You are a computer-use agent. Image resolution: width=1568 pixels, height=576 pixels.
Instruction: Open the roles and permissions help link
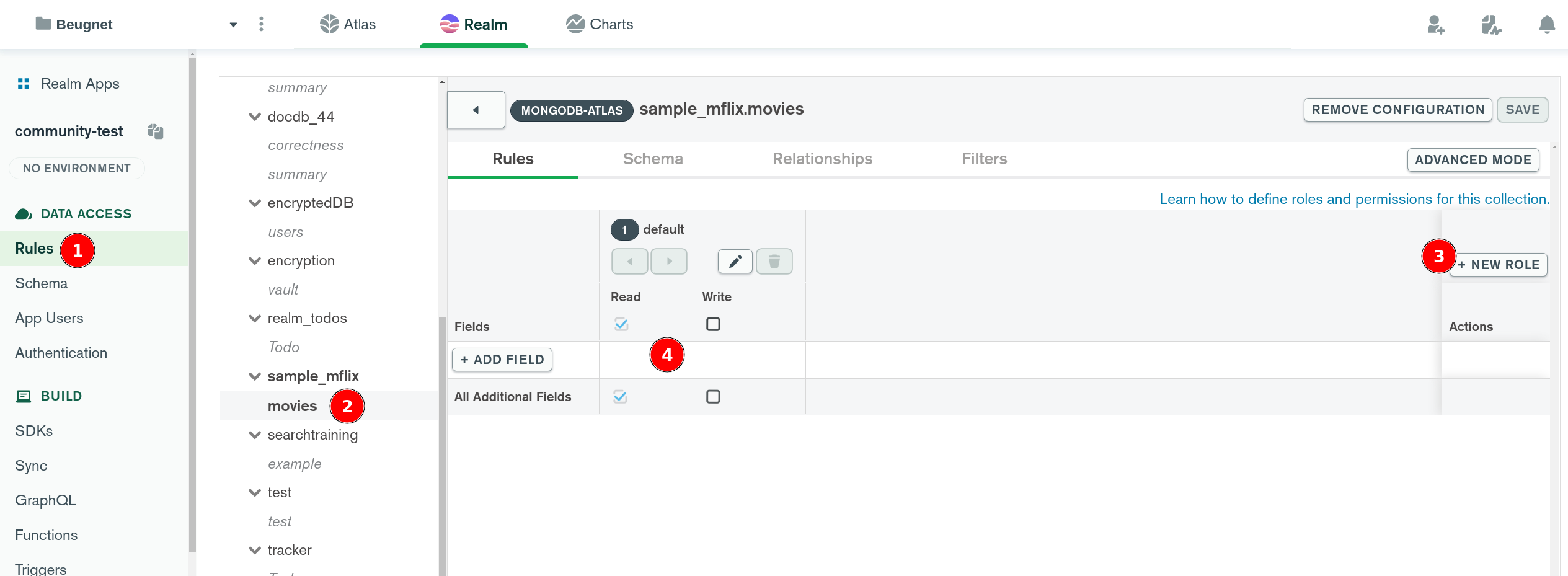[1354, 199]
